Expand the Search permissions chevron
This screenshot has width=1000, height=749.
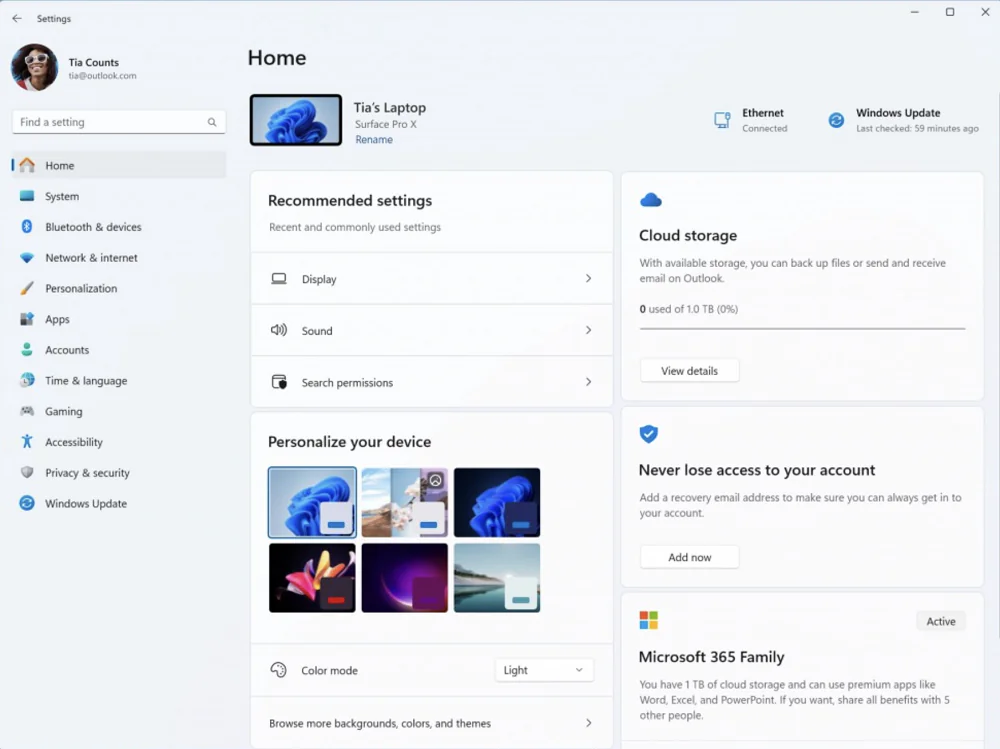coord(588,382)
